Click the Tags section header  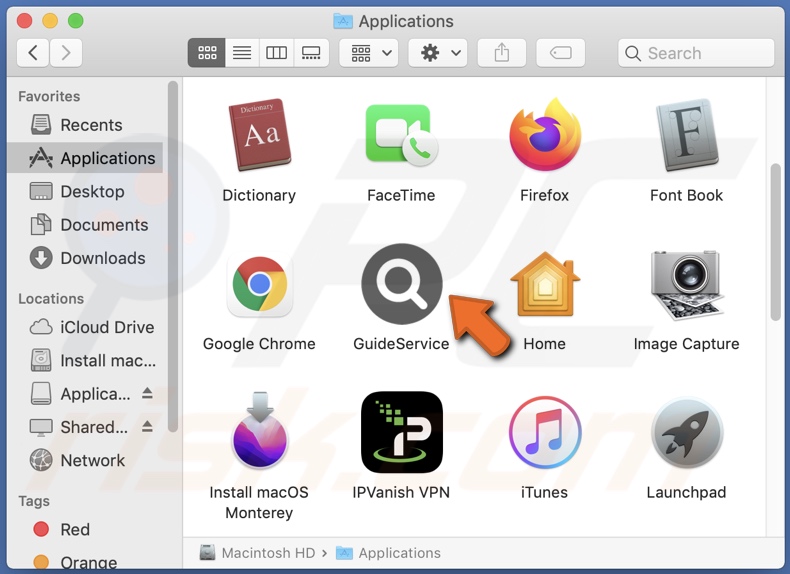point(34,501)
